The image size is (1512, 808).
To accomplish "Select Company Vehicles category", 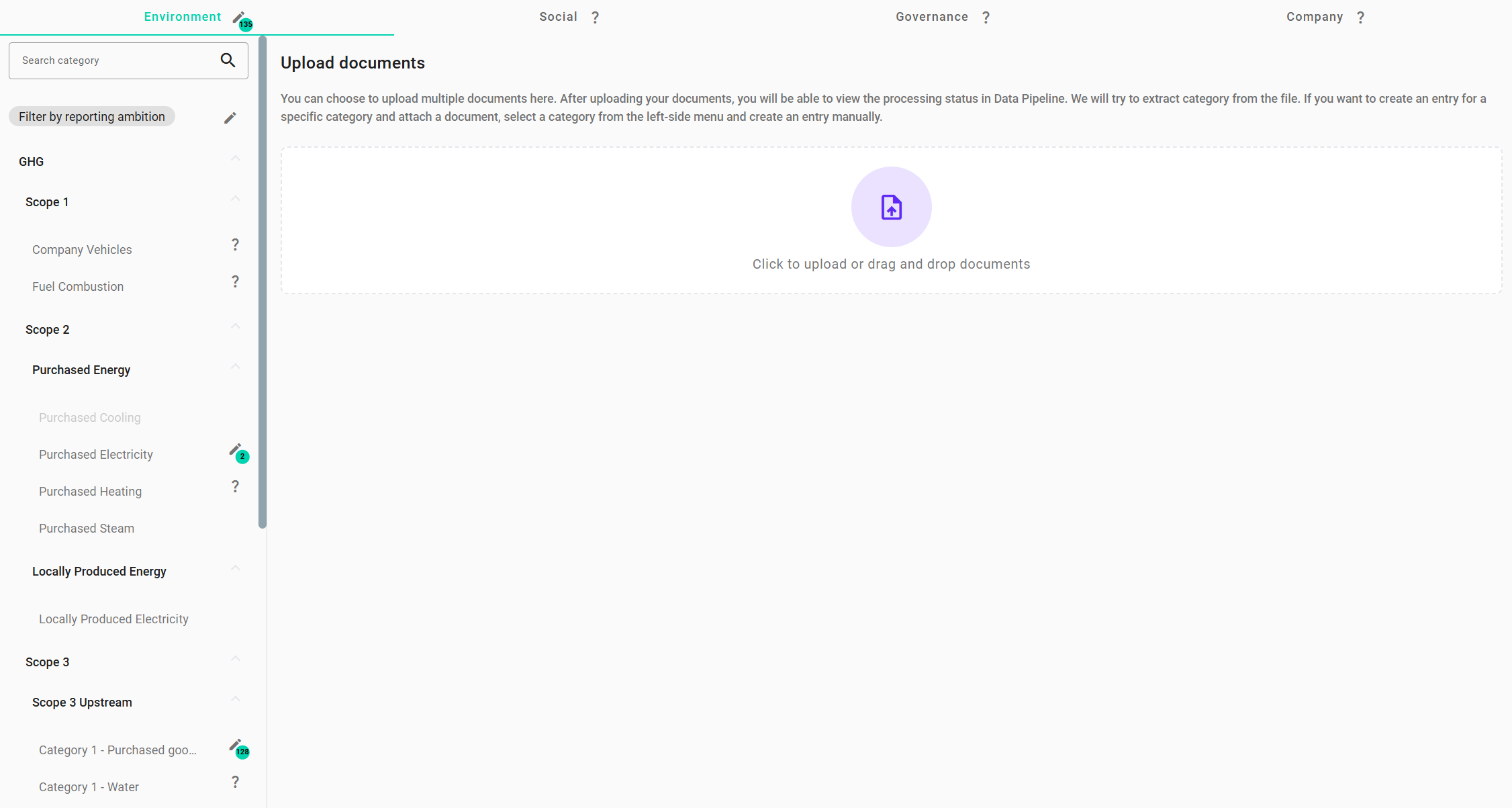I will point(82,250).
